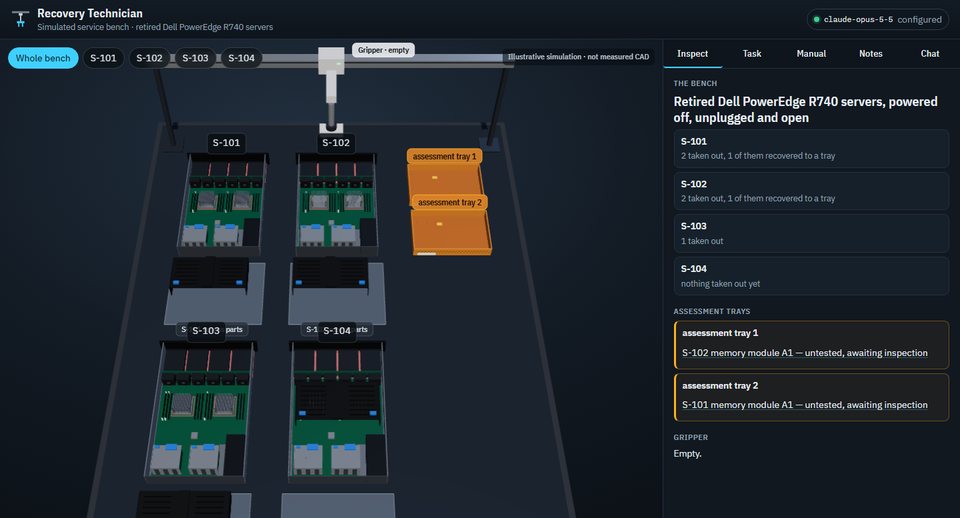Image resolution: width=960 pixels, height=518 pixels.
Task: Click the S-104 server chassis model
Action: click(x=338, y=410)
